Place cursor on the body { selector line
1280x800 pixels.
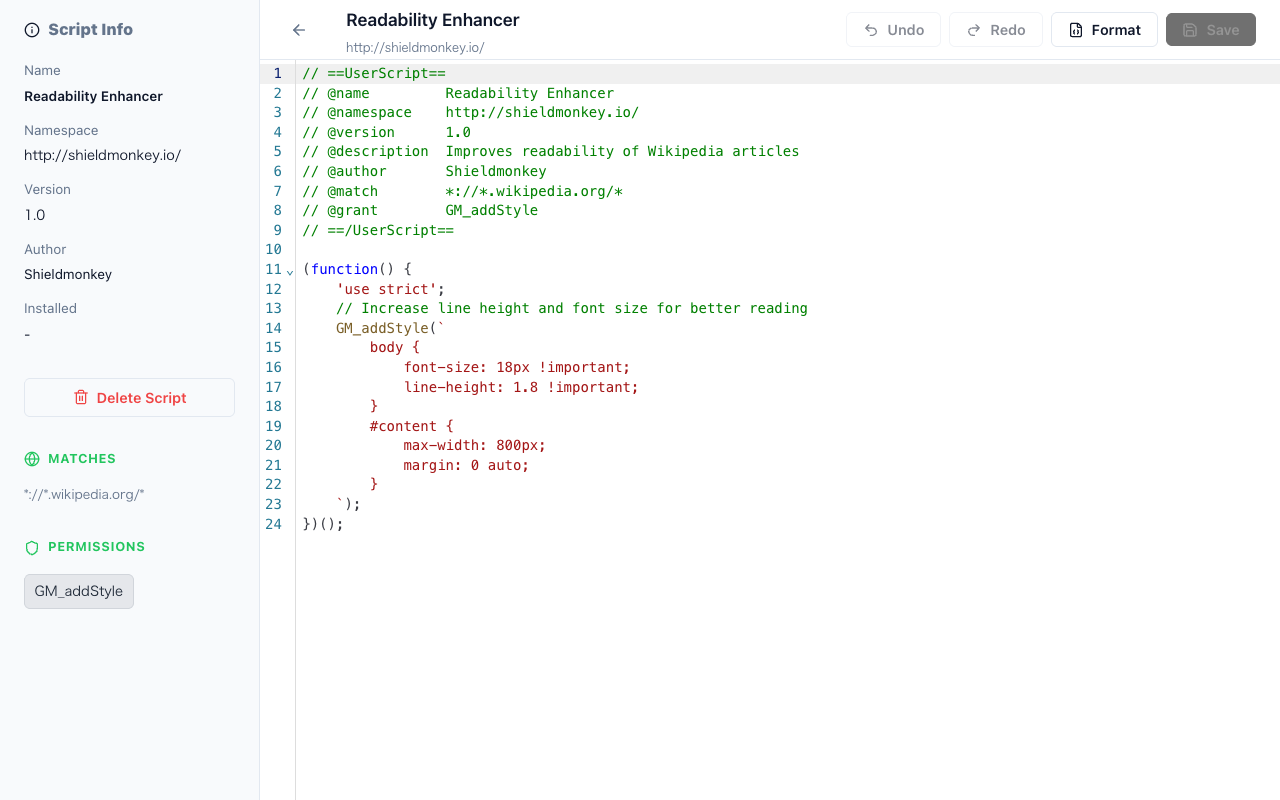pyautogui.click(x=395, y=347)
